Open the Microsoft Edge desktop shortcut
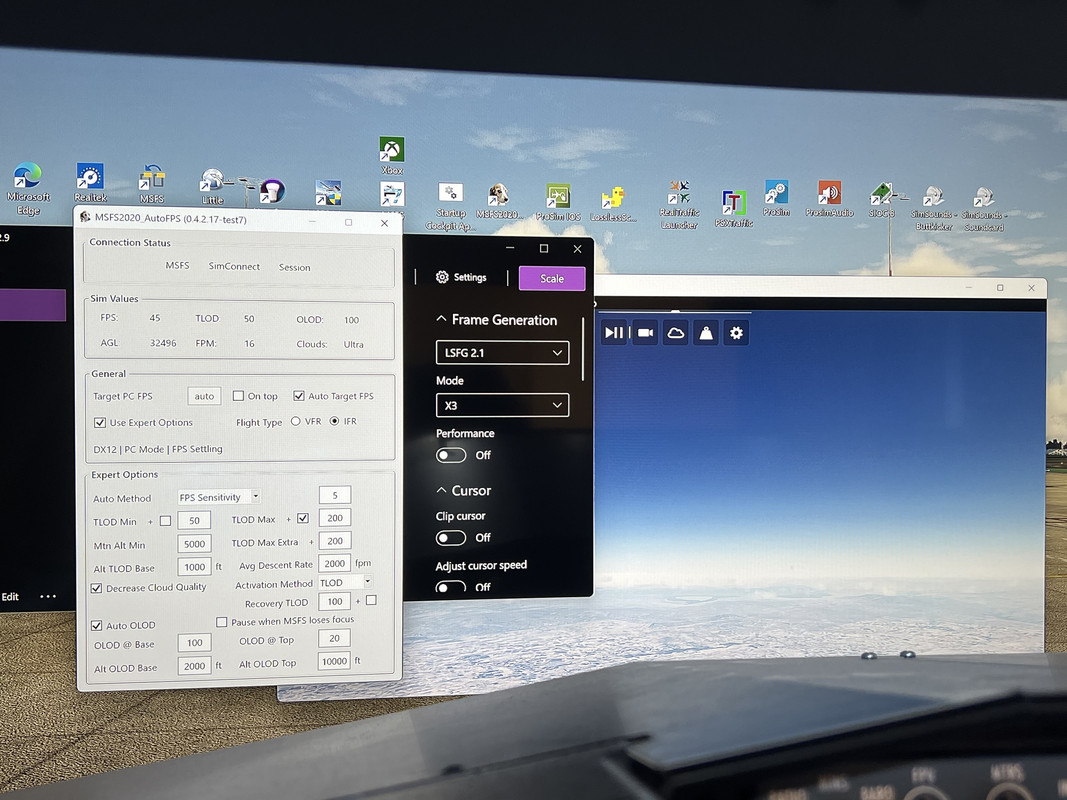 point(27,188)
